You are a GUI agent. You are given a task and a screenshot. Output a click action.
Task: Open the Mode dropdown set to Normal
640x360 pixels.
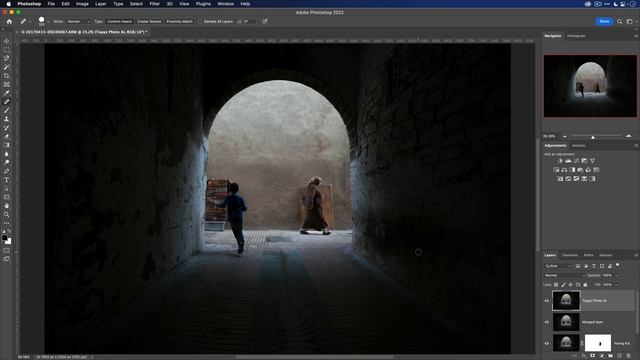coord(78,21)
